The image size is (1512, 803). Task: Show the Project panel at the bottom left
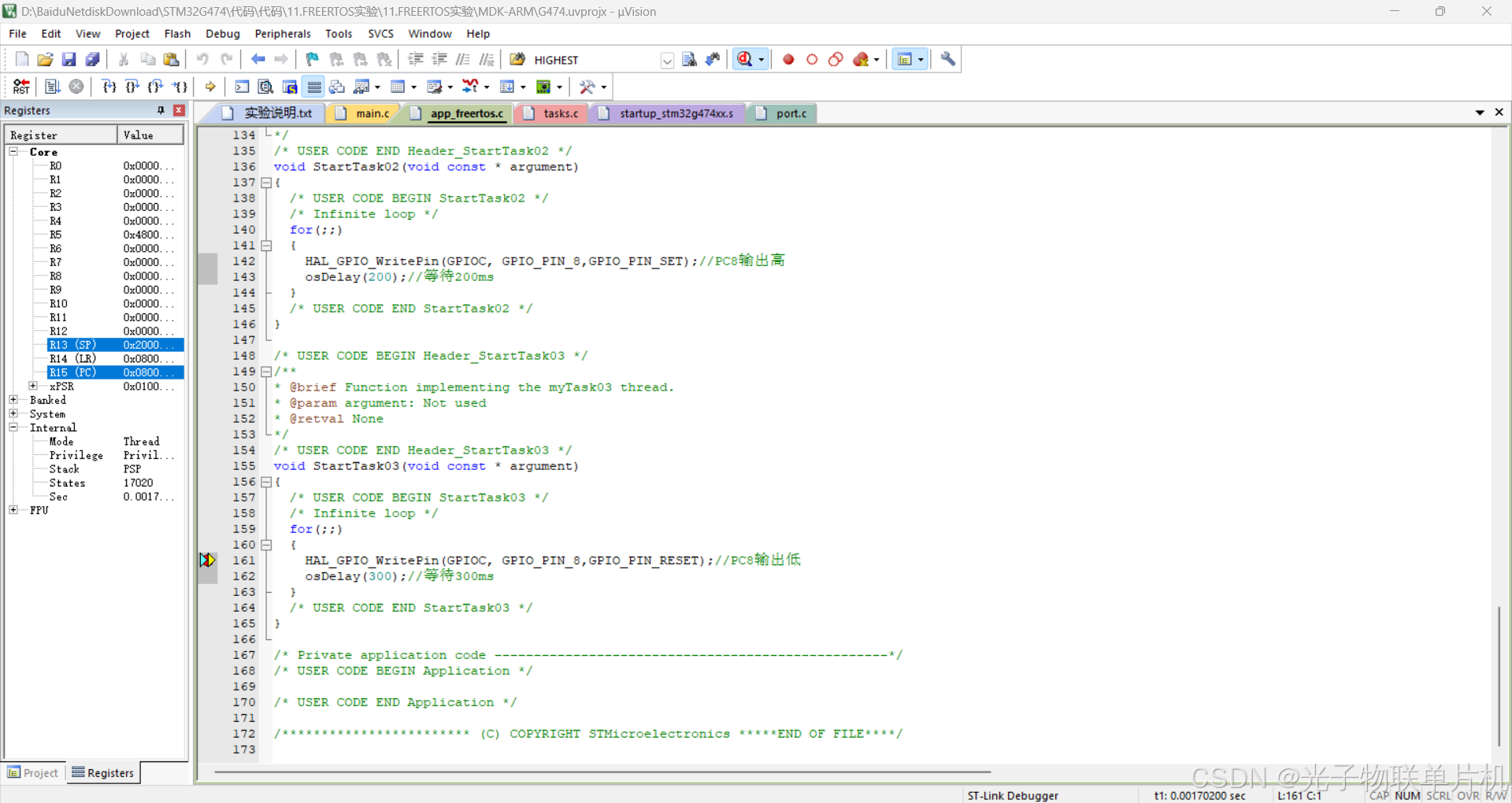click(x=32, y=772)
